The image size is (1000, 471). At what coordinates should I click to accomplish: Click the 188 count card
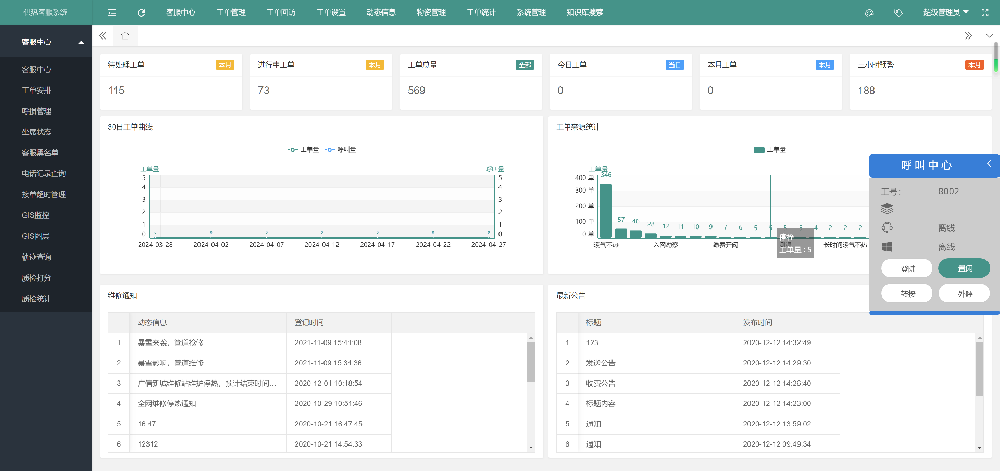921,82
